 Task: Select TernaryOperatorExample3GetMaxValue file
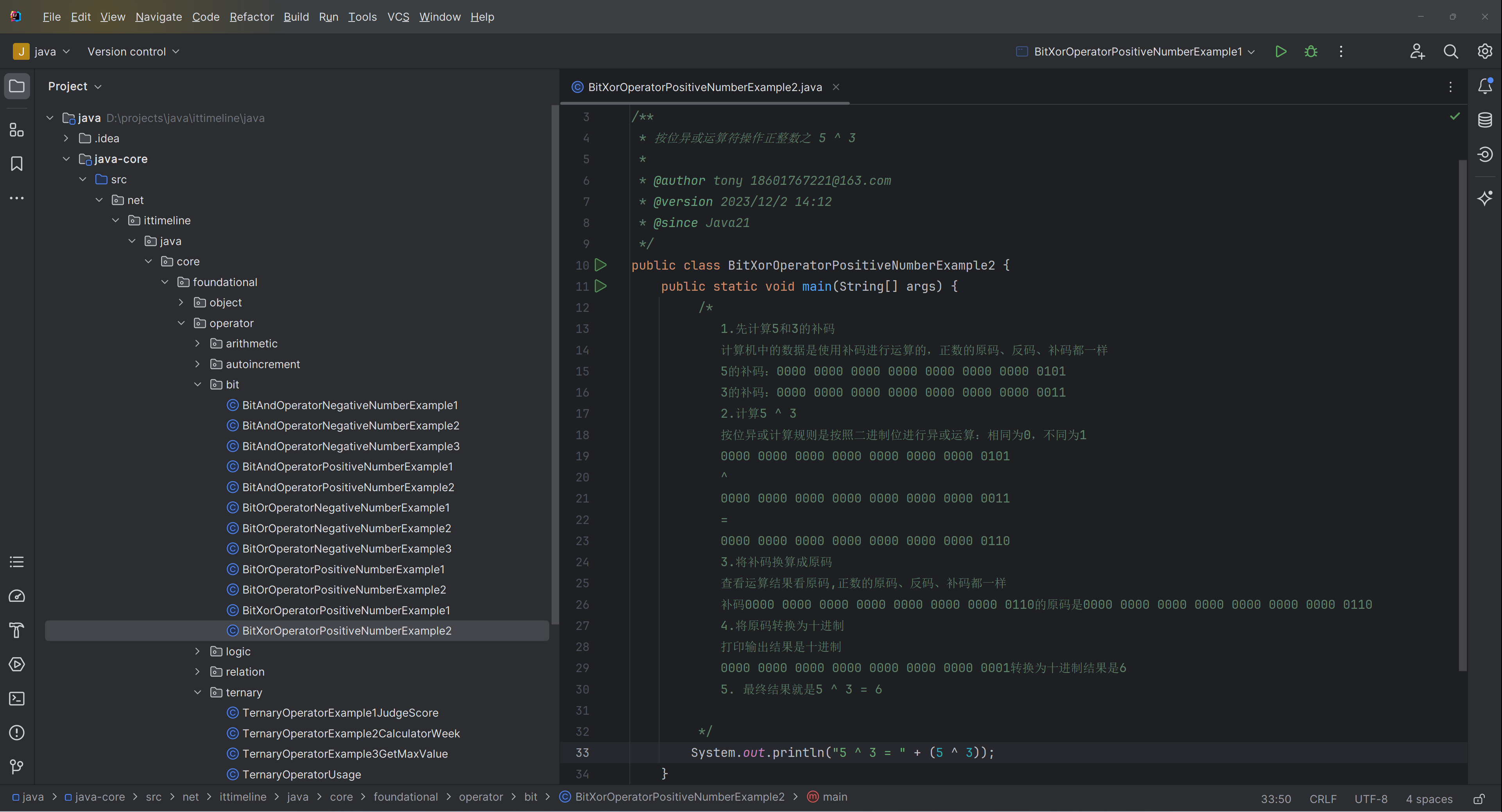click(344, 754)
